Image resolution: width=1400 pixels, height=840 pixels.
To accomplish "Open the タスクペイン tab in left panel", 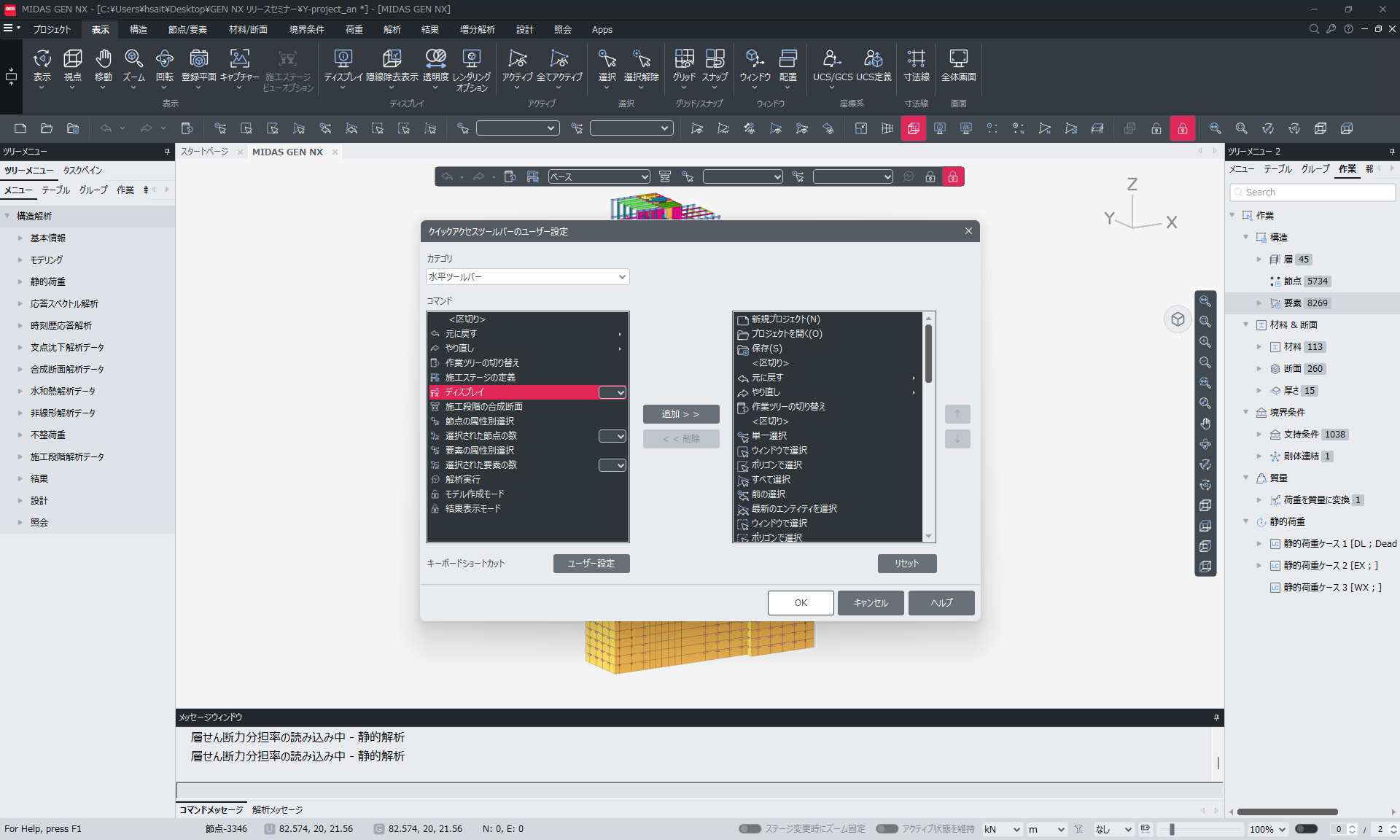I will [x=82, y=171].
